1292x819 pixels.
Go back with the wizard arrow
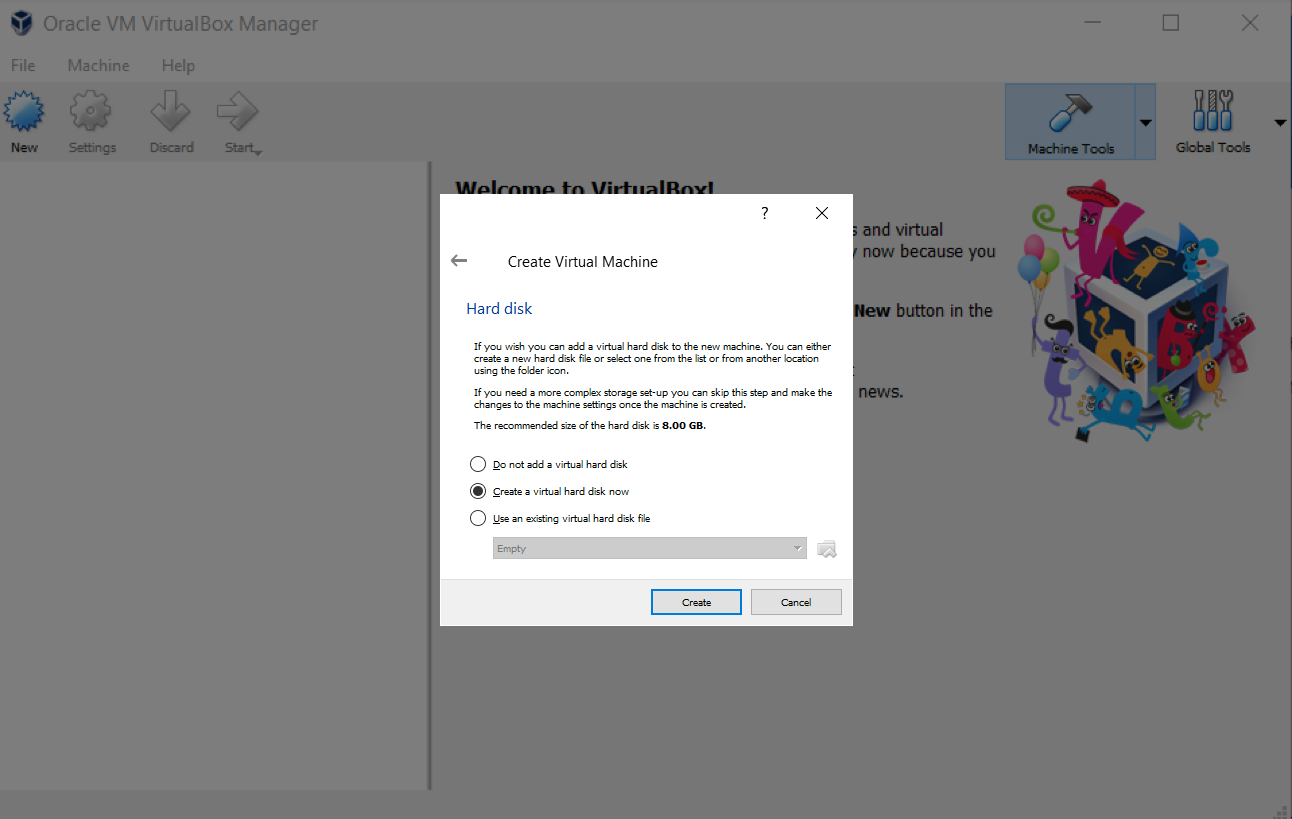(459, 260)
